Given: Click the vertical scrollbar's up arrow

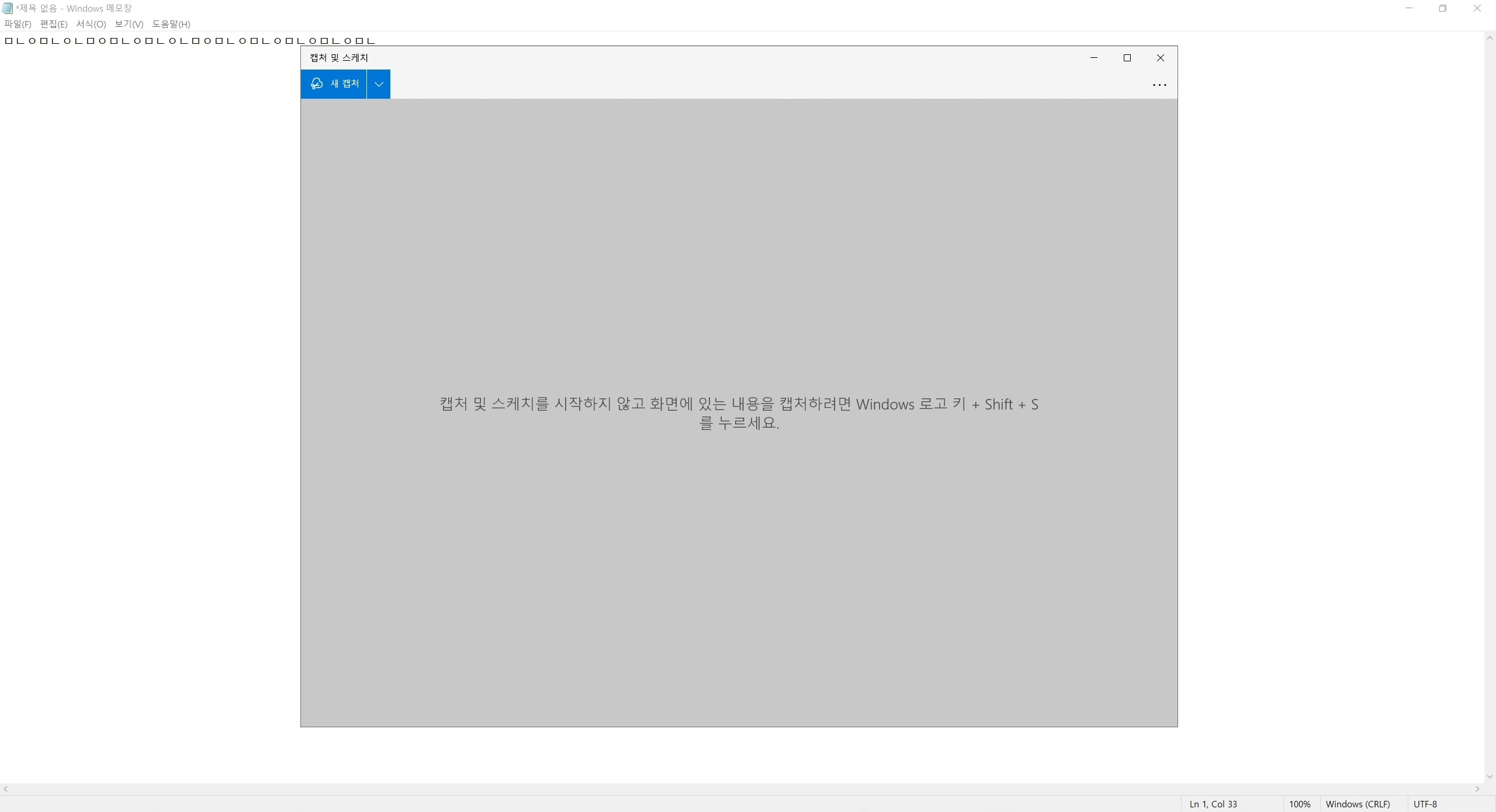Looking at the screenshot, I should click(1490, 38).
